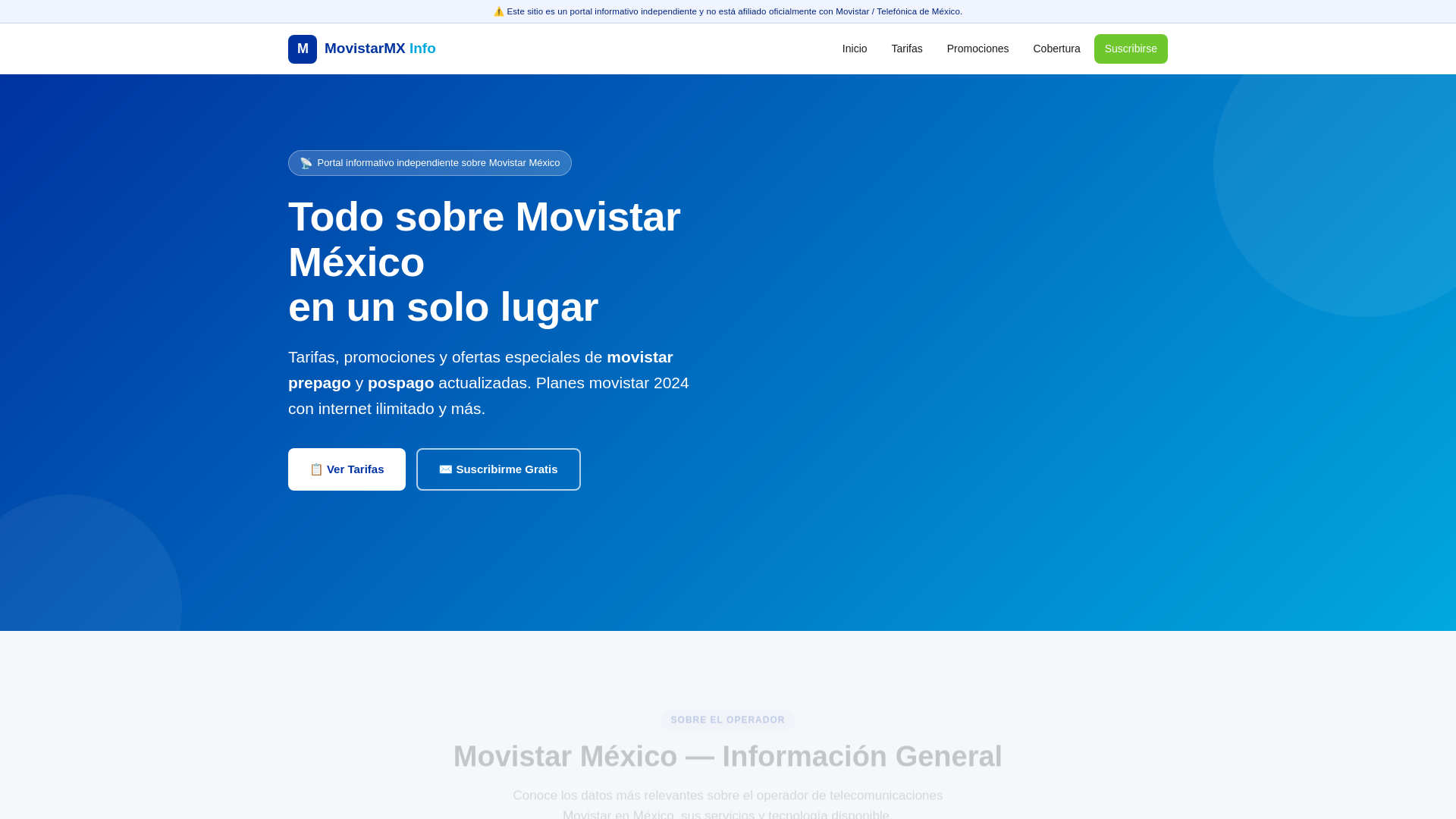
Task: Go to the Inicio menu item
Action: pyautogui.click(x=854, y=49)
